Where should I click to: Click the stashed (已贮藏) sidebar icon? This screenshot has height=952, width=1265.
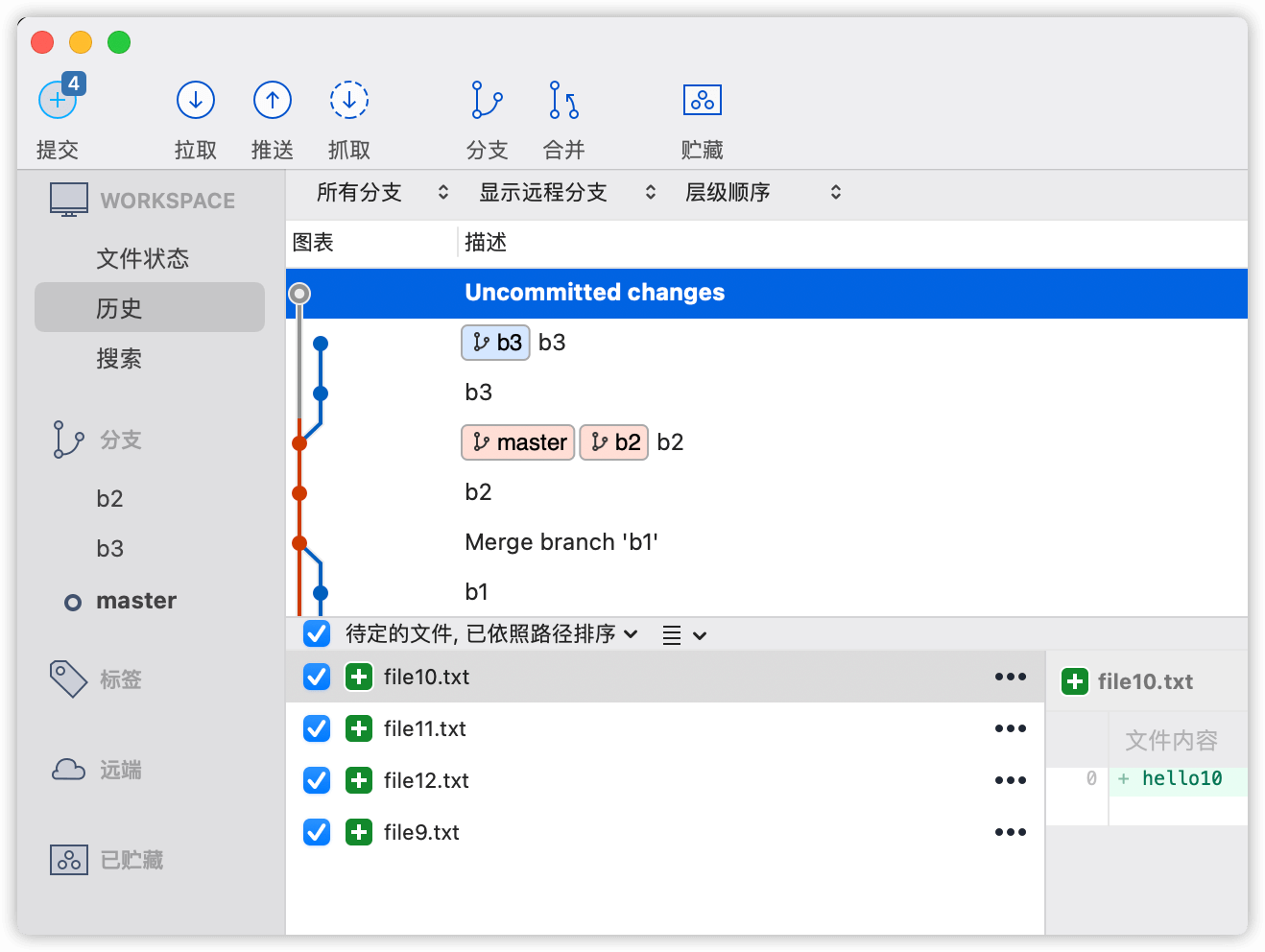[69, 860]
